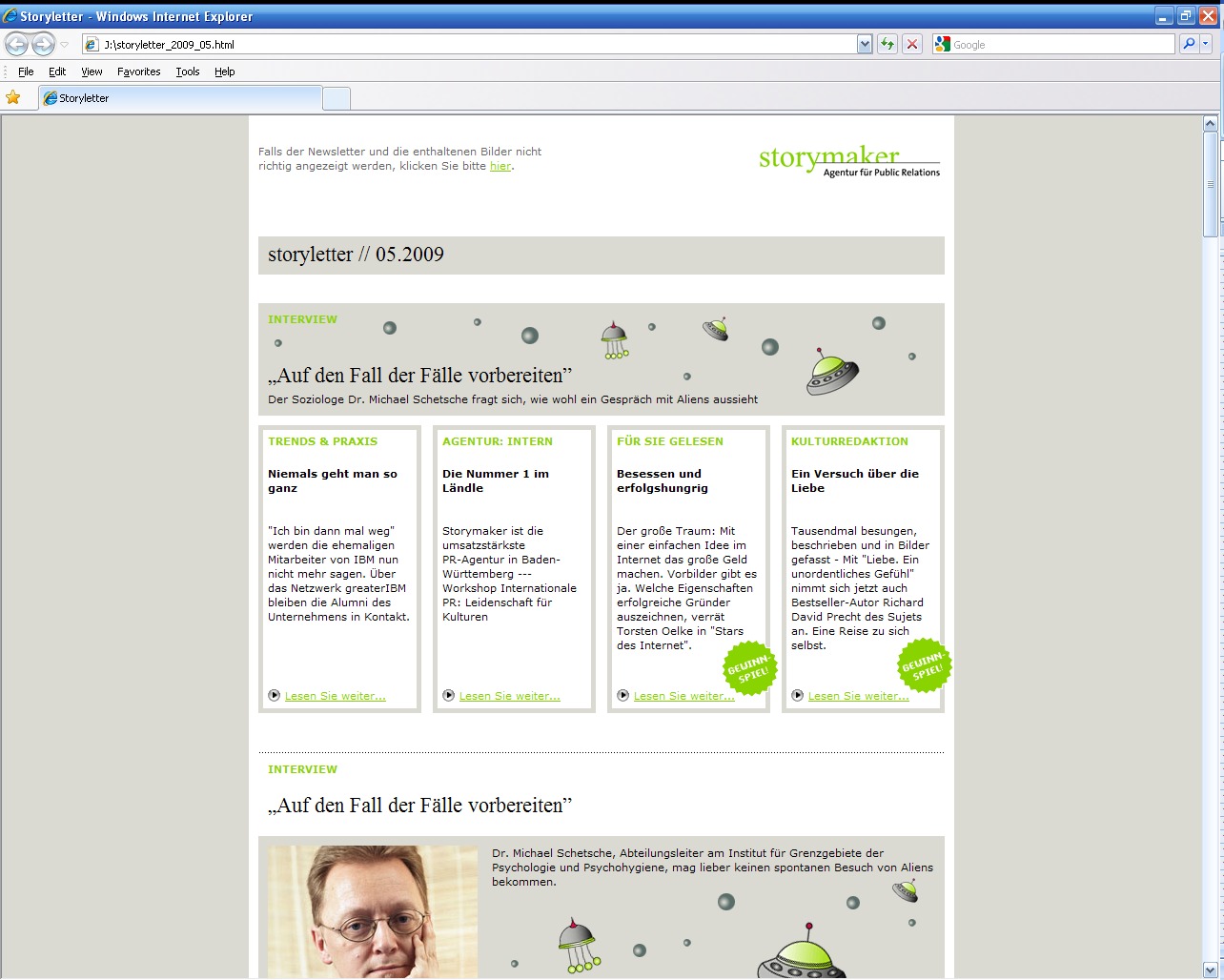Viewport: 1224px width, 980px height.
Task: Open Favorites star icon
Action: (13, 97)
